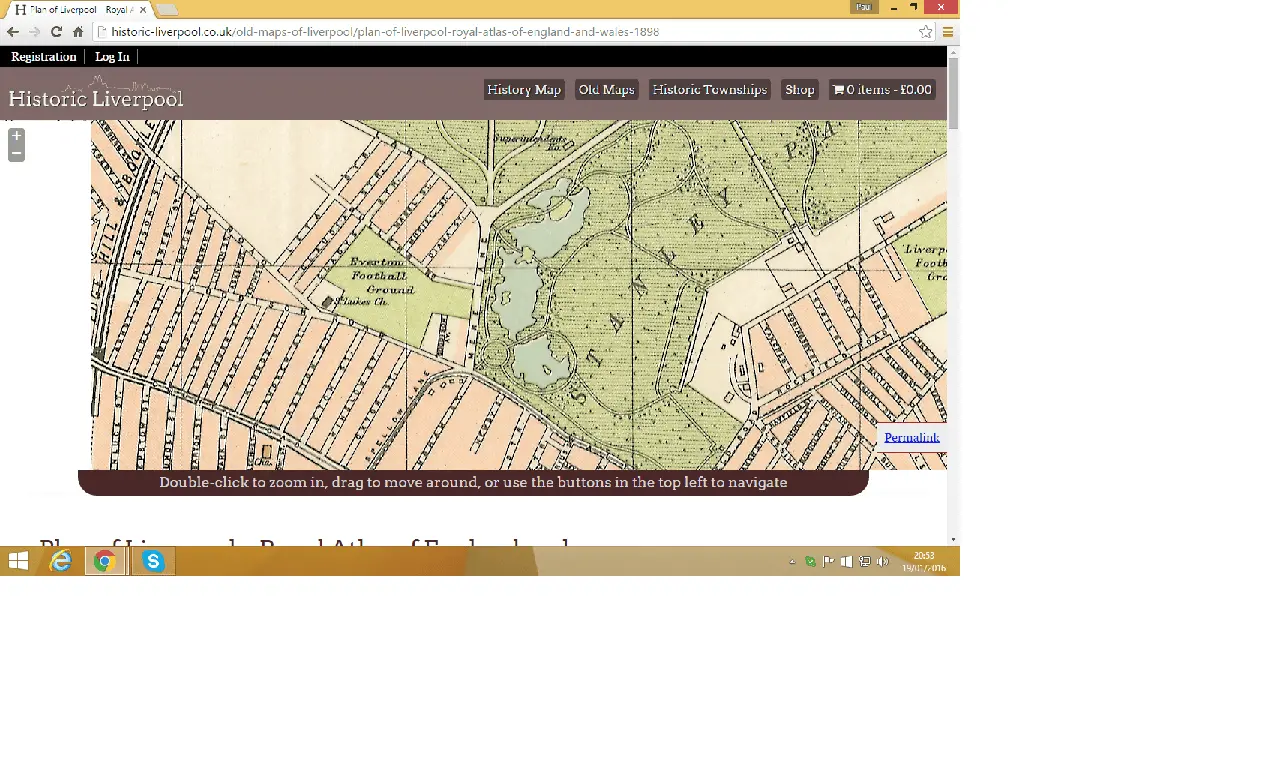Reload the current page
The image size is (1280, 768).
click(56, 32)
